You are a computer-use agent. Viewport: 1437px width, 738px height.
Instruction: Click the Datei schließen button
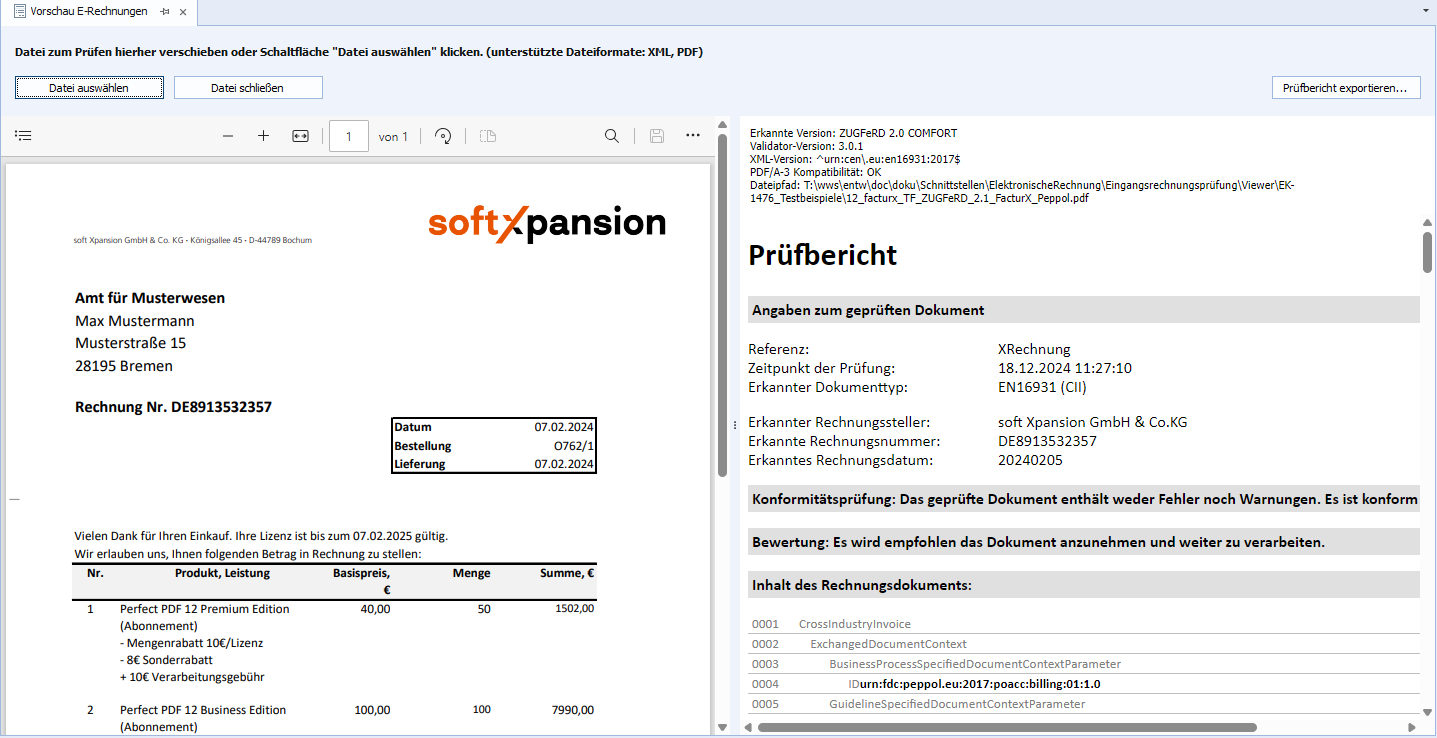248,88
